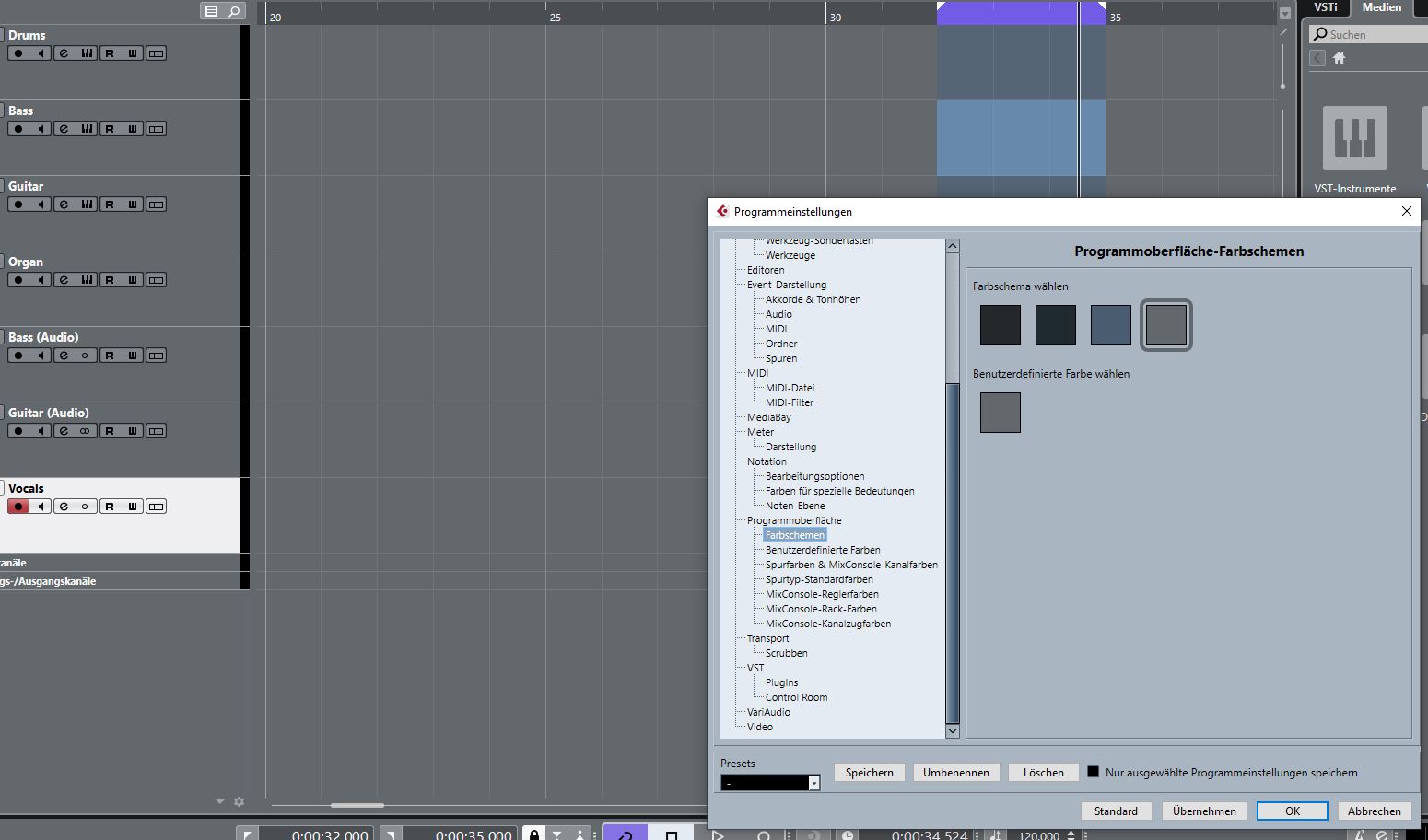Switch to the VSTi tab
1428x840 pixels.
pos(1326,7)
